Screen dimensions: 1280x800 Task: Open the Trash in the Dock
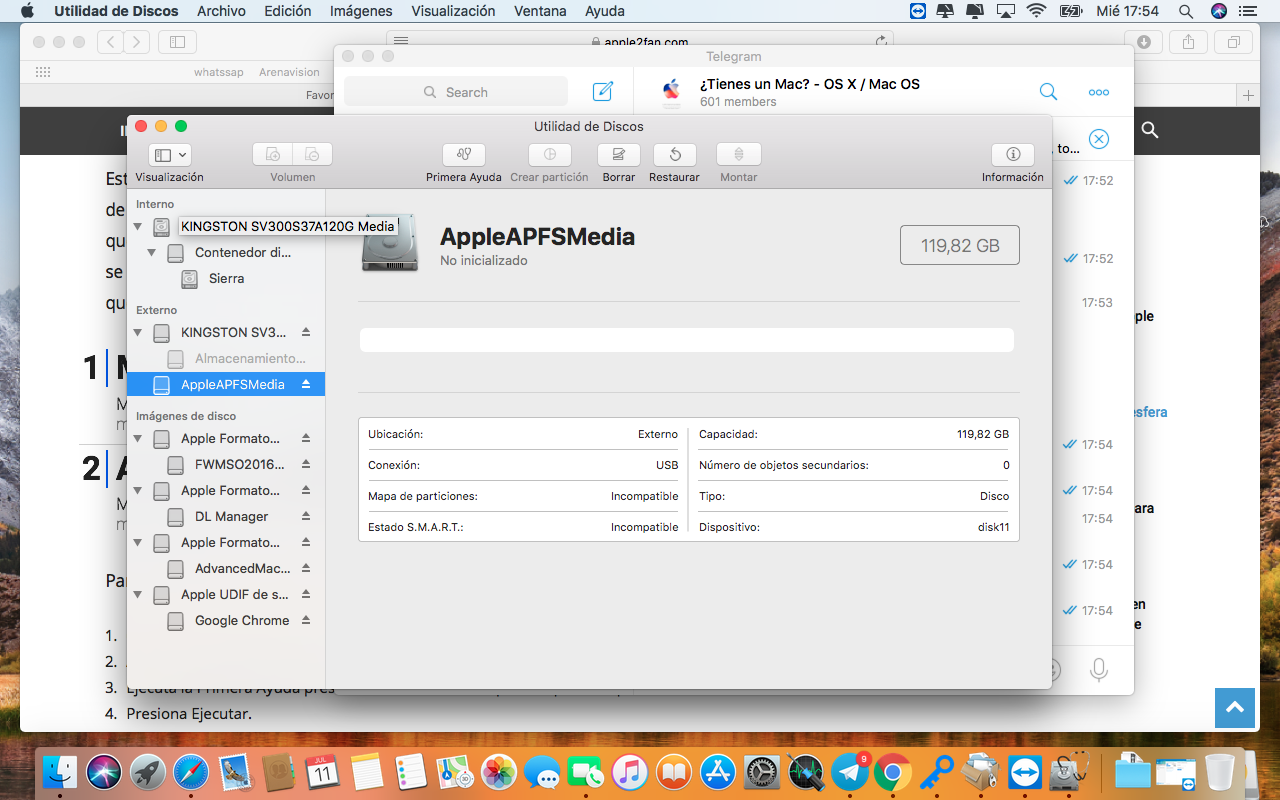pyautogui.click(x=1220, y=772)
